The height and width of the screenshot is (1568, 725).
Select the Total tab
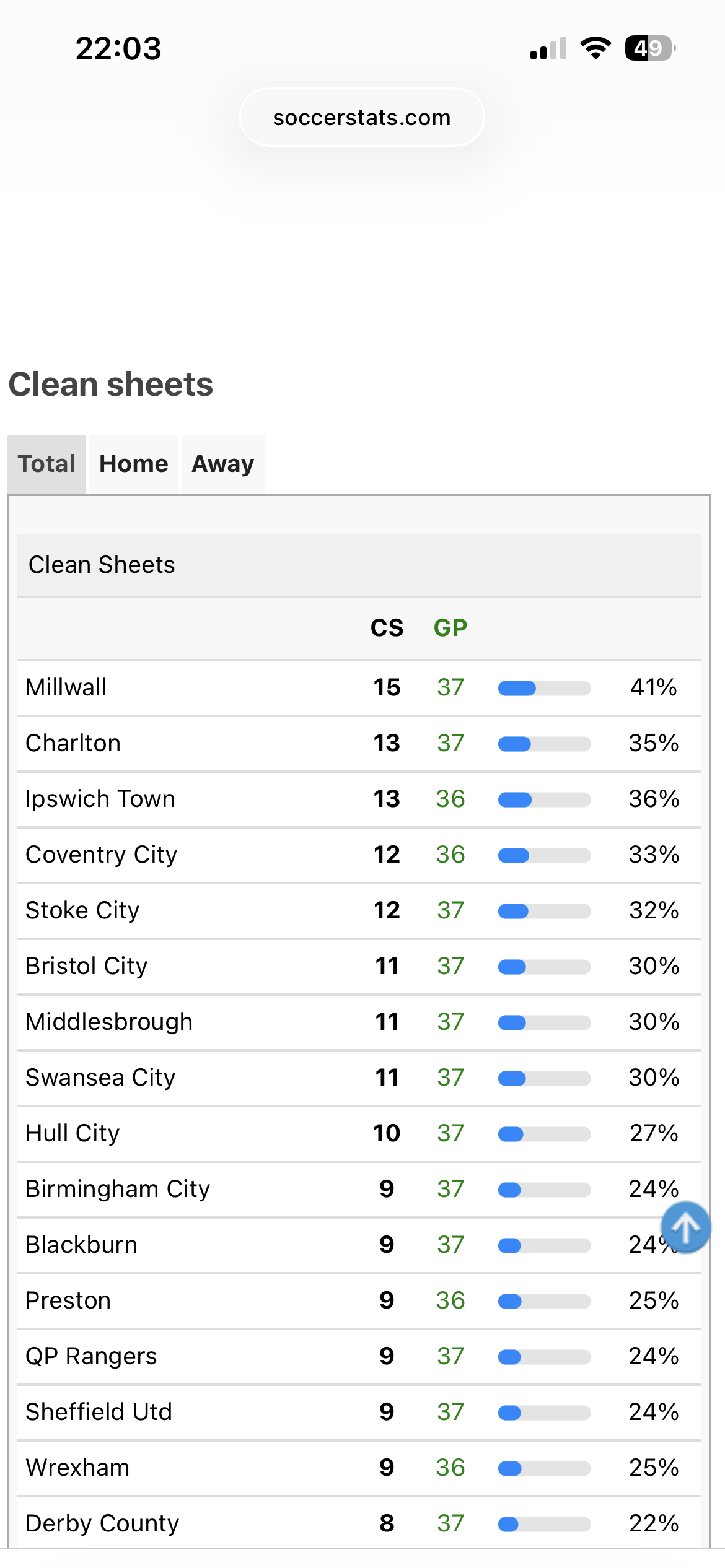[46, 464]
